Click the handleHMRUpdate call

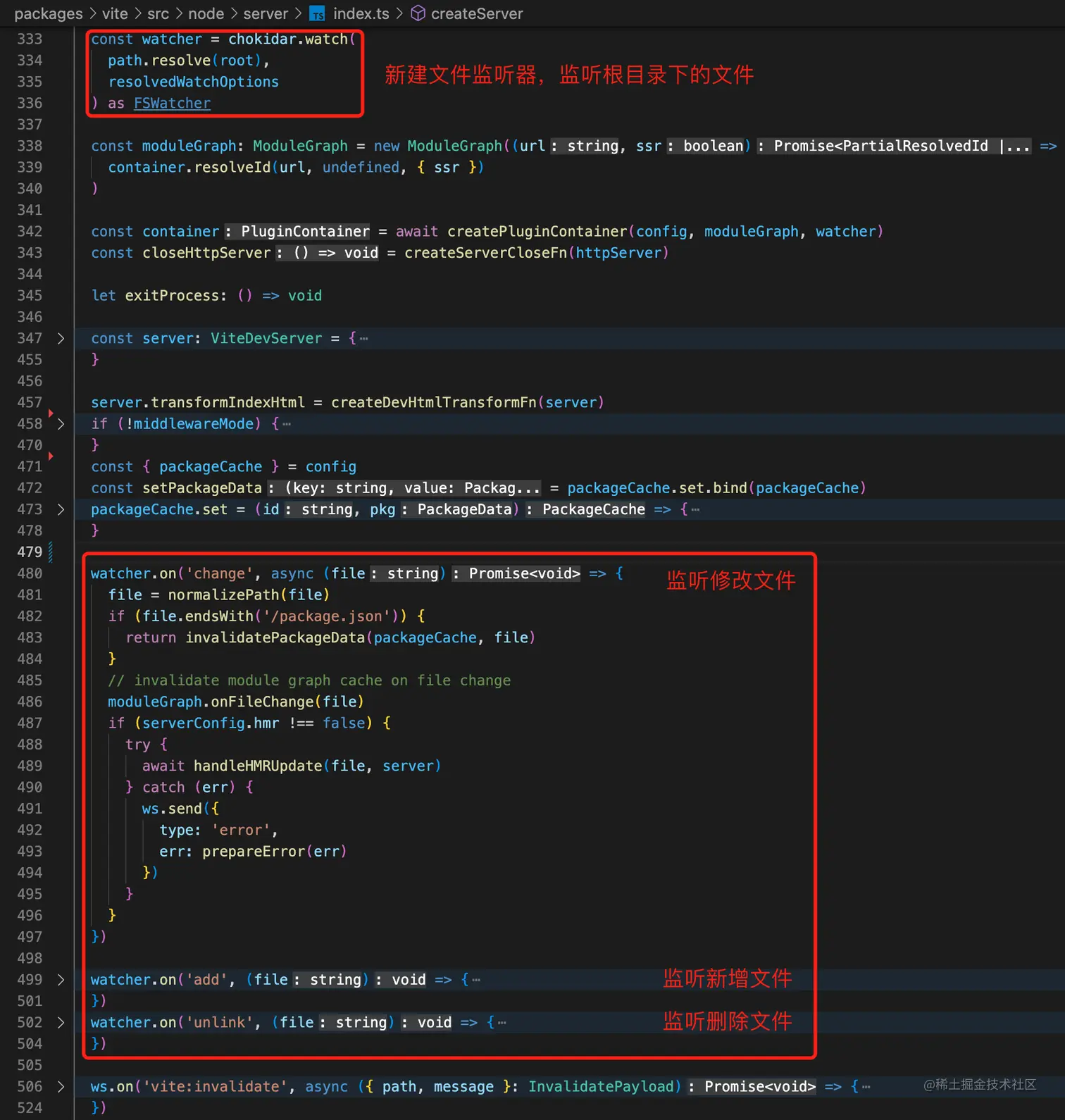(x=258, y=766)
